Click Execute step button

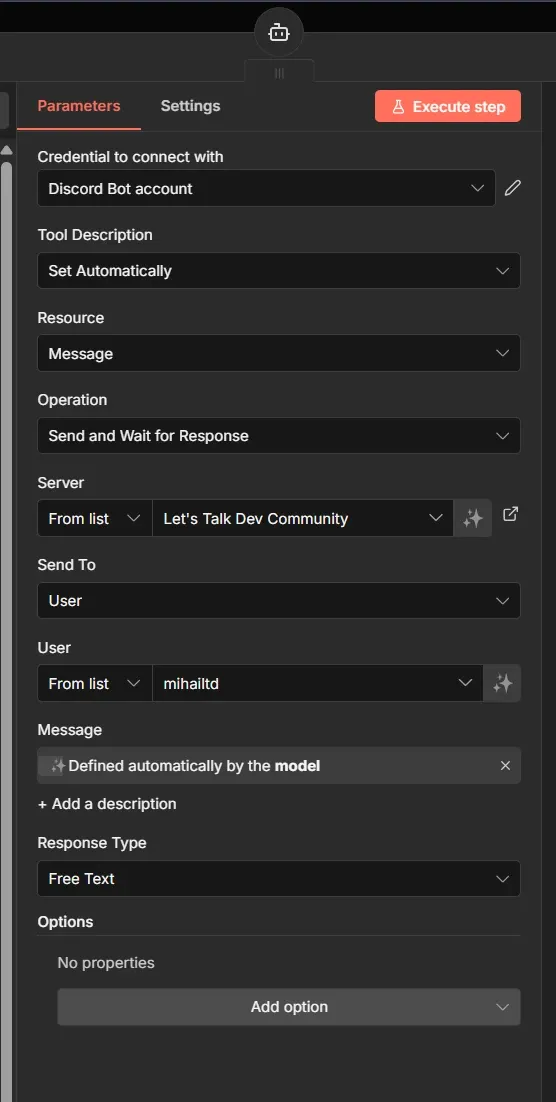448,106
